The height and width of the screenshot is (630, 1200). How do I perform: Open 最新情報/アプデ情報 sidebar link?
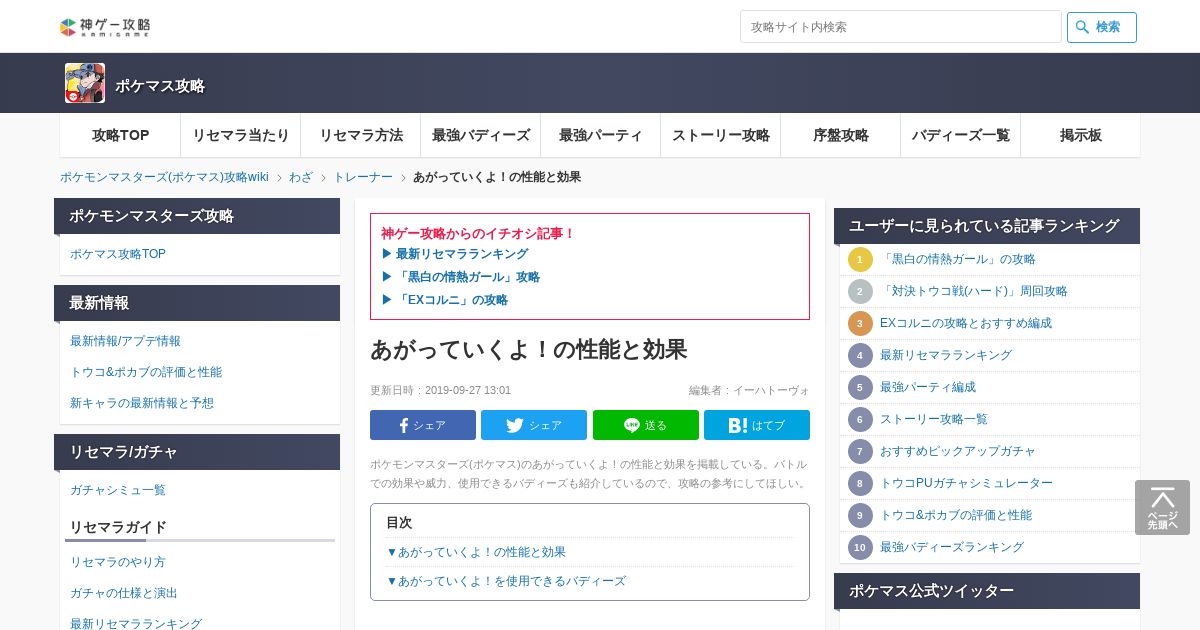click(125, 341)
